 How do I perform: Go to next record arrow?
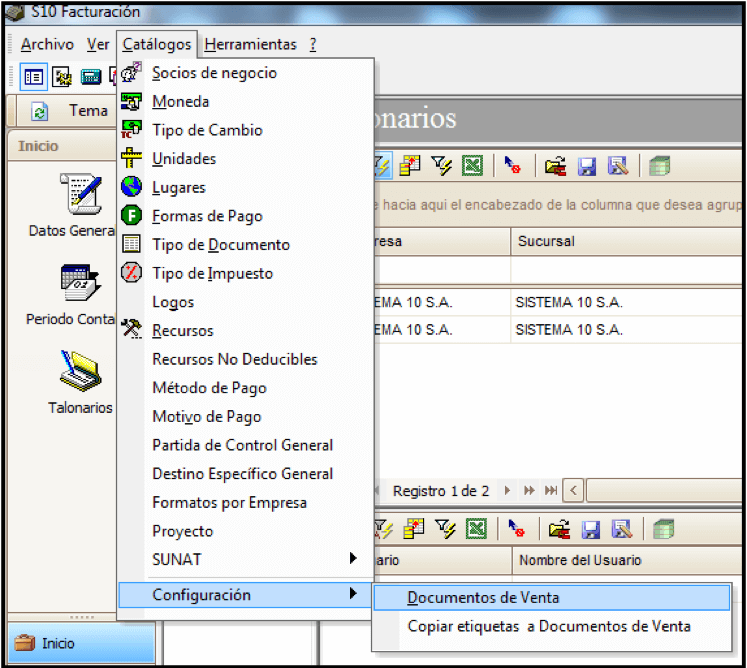tap(507, 490)
